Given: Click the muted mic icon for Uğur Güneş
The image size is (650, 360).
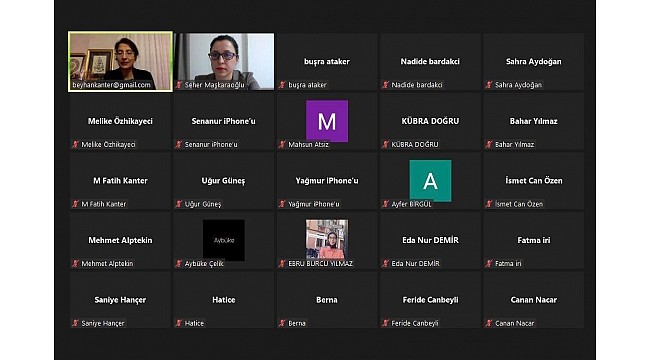Looking at the screenshot, I should [x=179, y=204].
